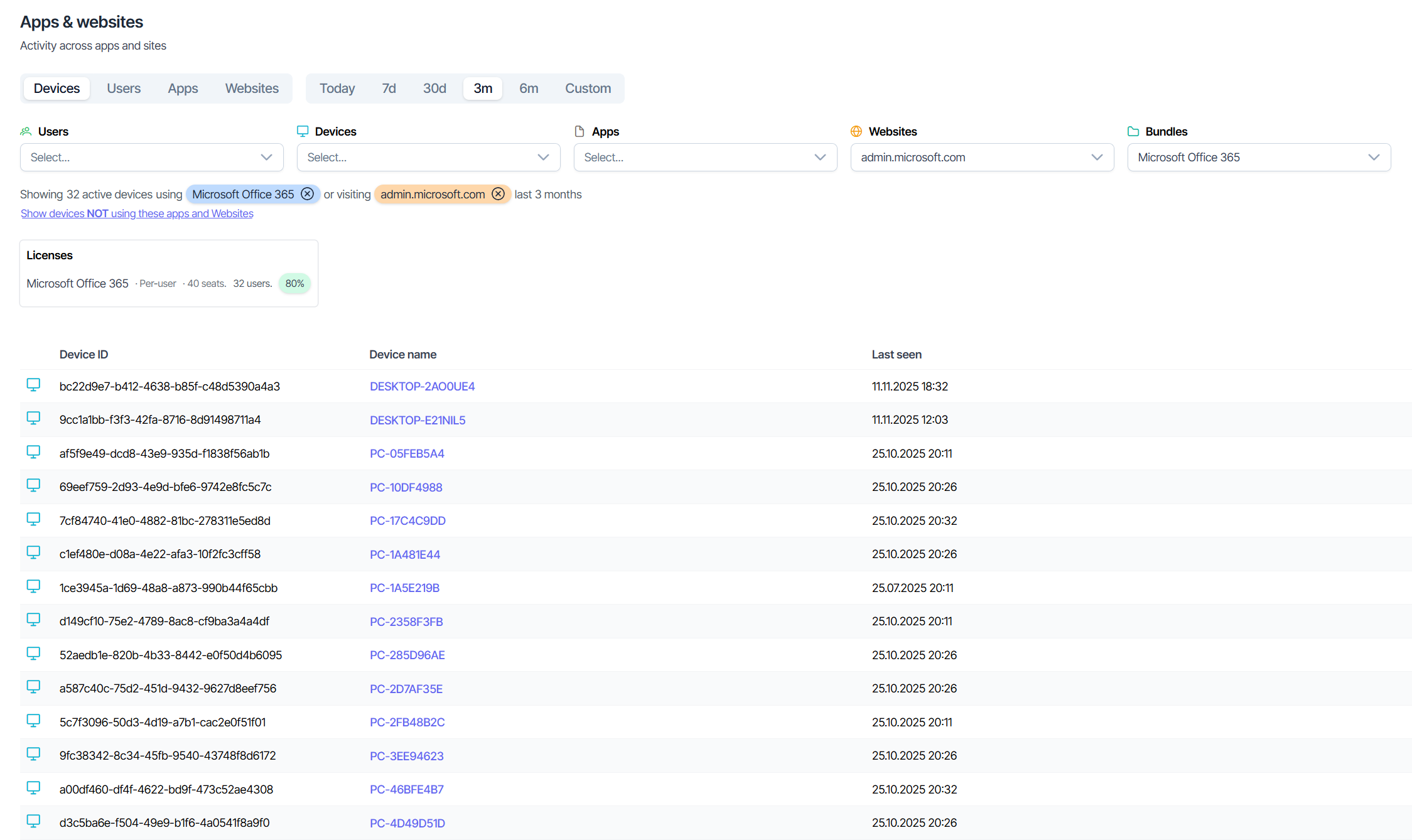Open the Users filter dropdown
Screen dimensions: 1412x840
pyautogui.click(x=152, y=157)
